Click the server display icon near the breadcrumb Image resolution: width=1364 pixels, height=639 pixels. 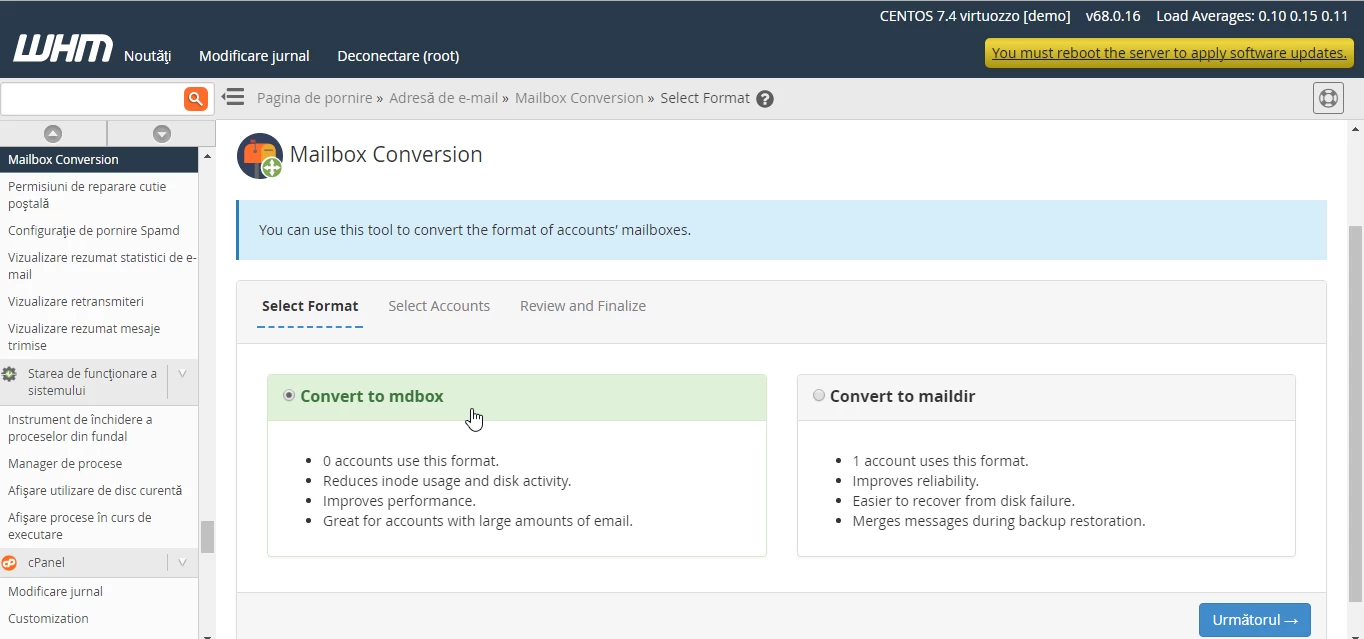pos(1328,98)
